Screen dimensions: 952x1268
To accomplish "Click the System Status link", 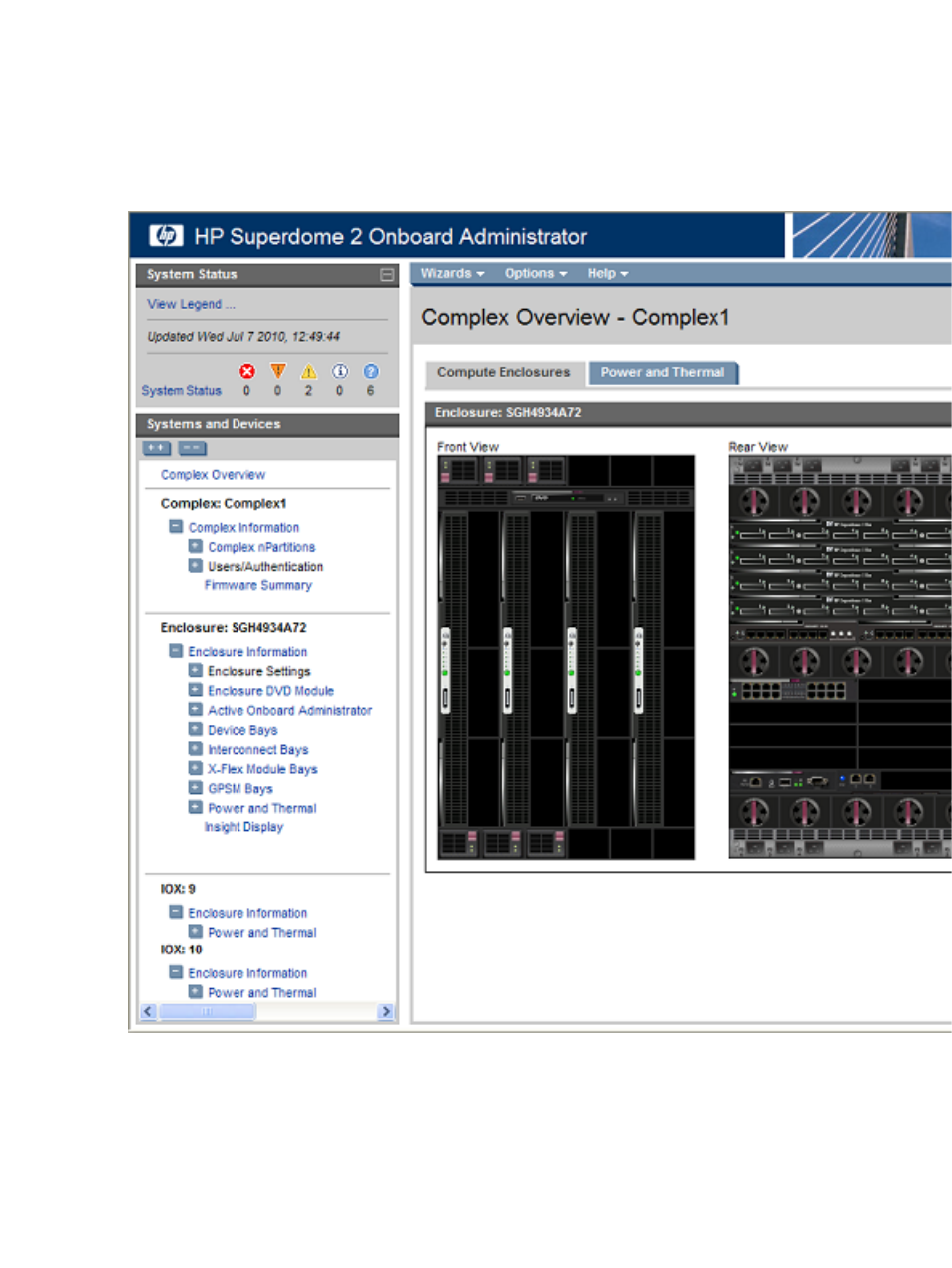I will click(182, 391).
